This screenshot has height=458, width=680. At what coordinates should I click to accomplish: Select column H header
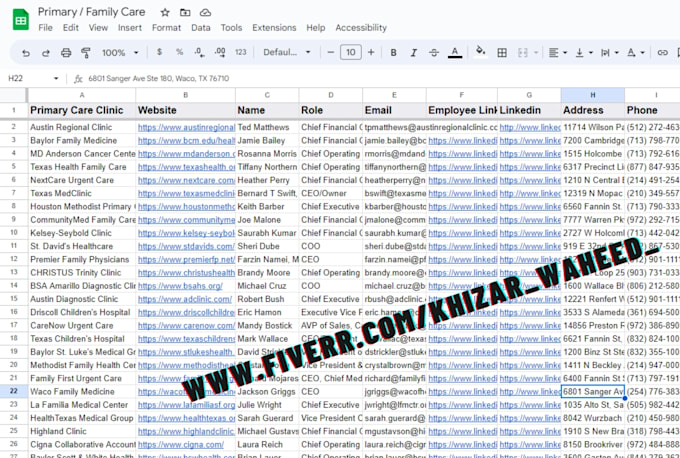pos(593,95)
